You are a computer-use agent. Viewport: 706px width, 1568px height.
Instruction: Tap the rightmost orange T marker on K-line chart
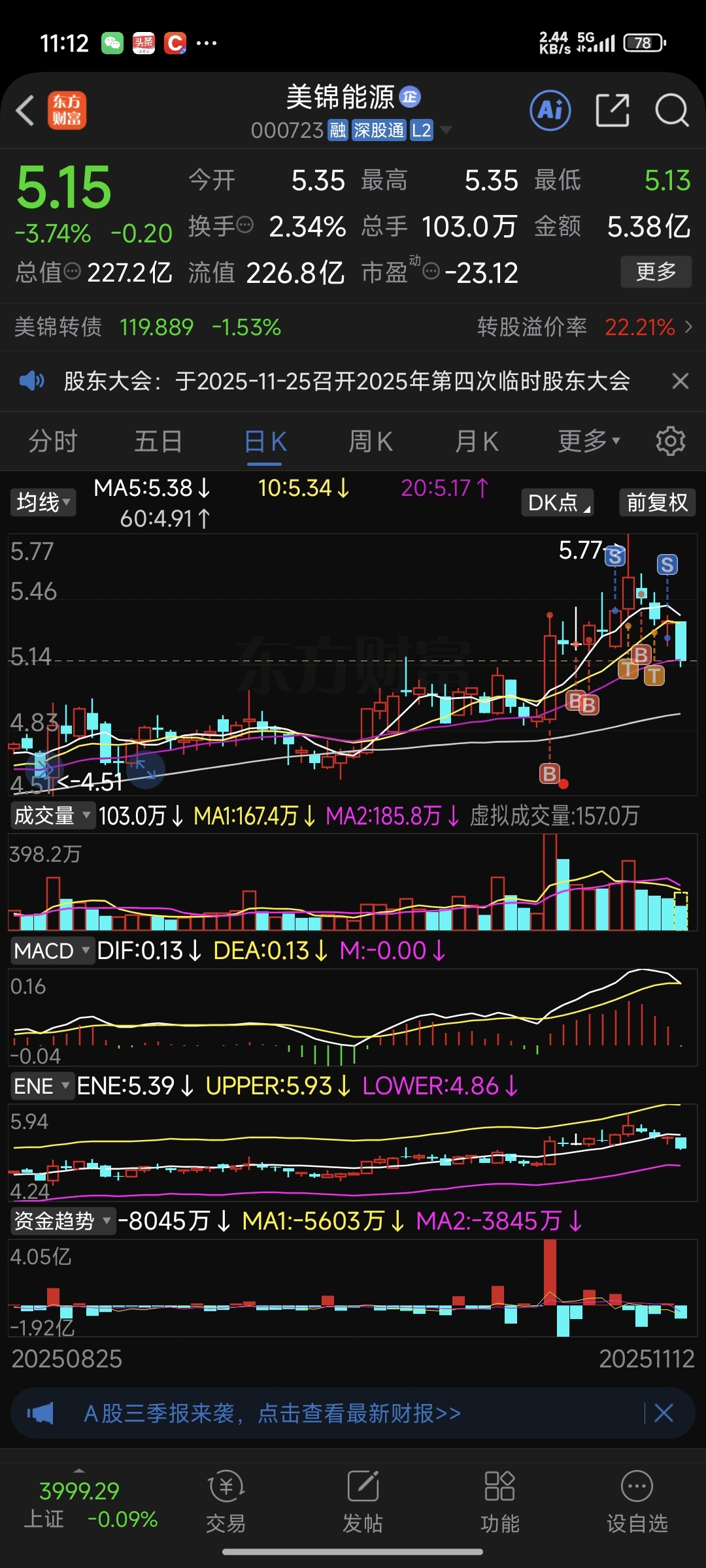[654, 676]
